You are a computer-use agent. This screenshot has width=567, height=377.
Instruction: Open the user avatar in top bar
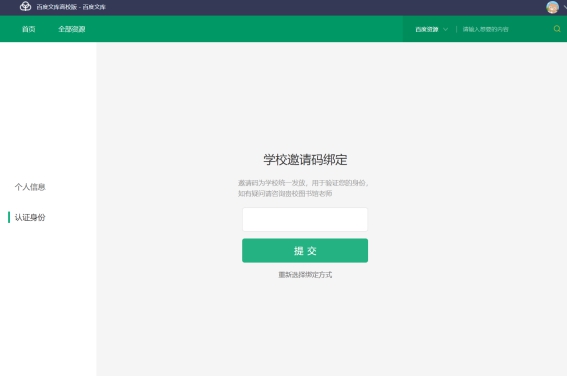point(552,7)
